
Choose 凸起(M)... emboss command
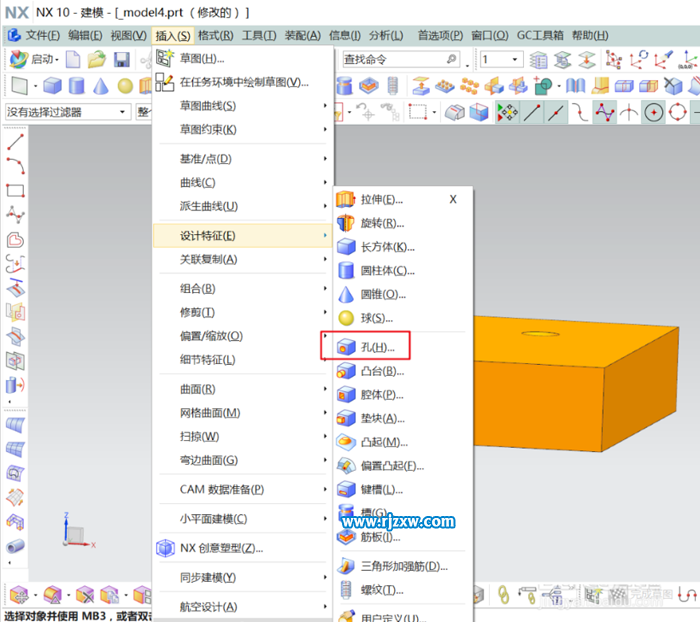click(x=403, y=442)
